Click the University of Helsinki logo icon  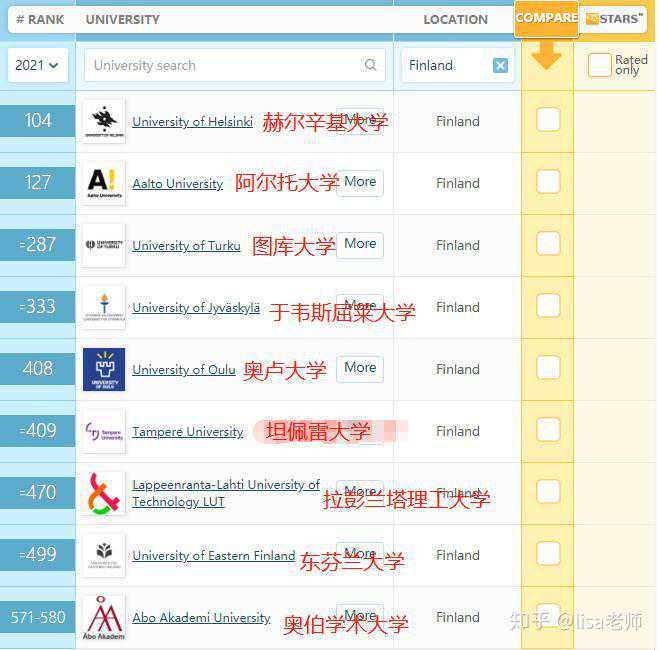(104, 121)
